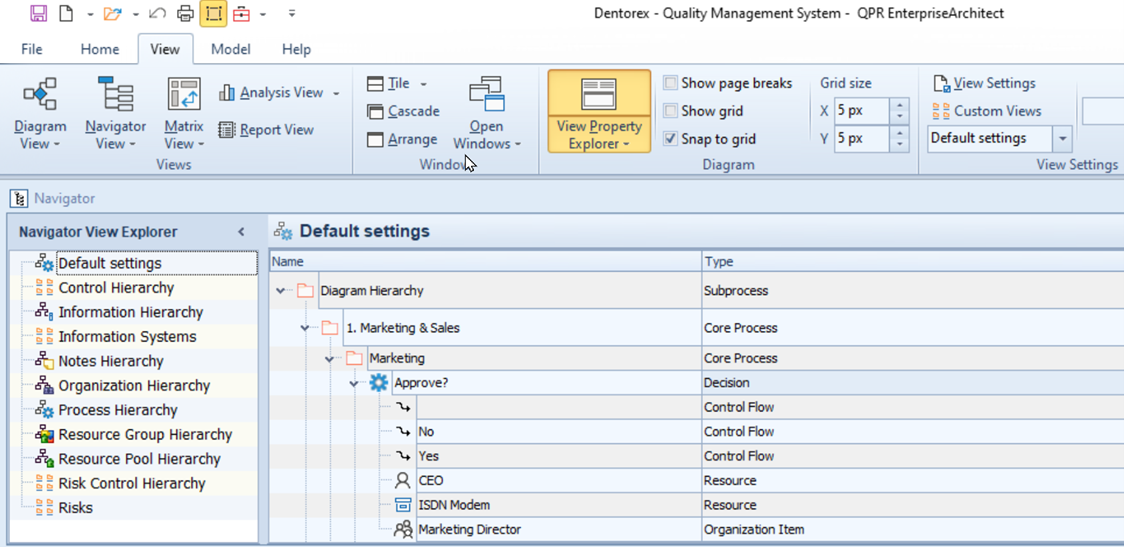Open the Matrix View button

pyautogui.click(x=184, y=115)
